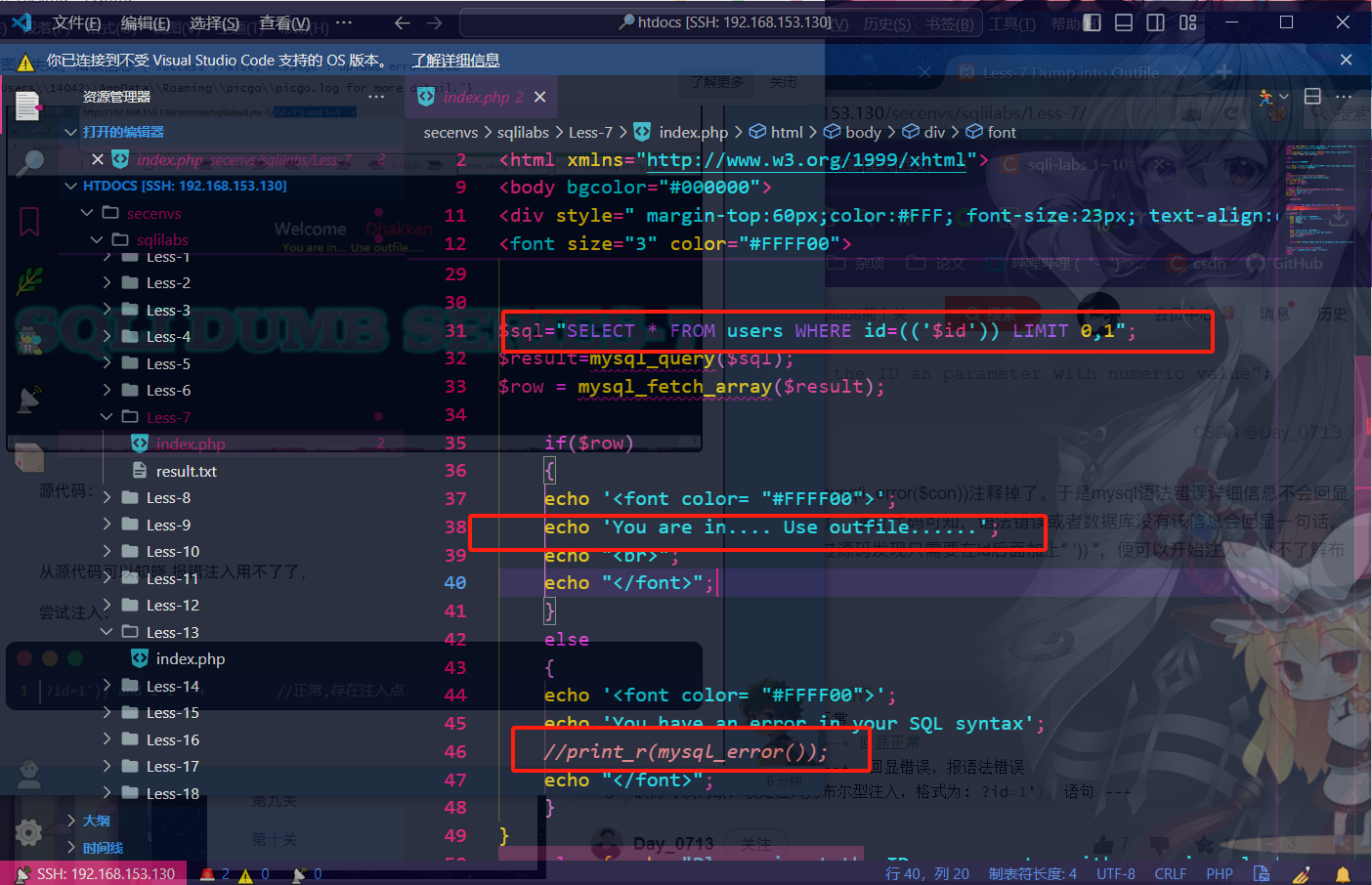Open result.txt in the file tree
This screenshot has height=885, width=1372.
[x=186, y=471]
